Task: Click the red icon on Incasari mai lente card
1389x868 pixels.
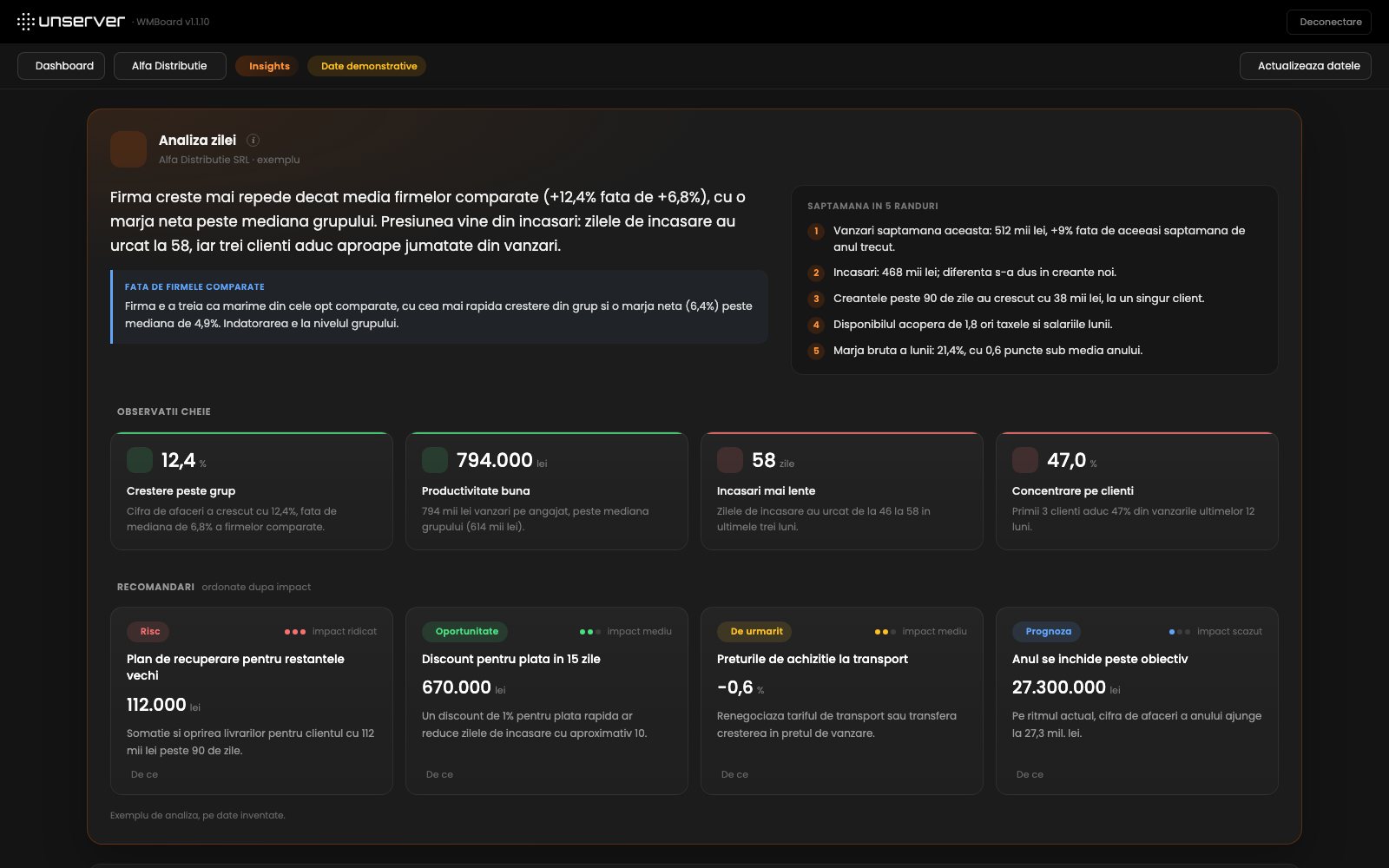Action: (730, 460)
